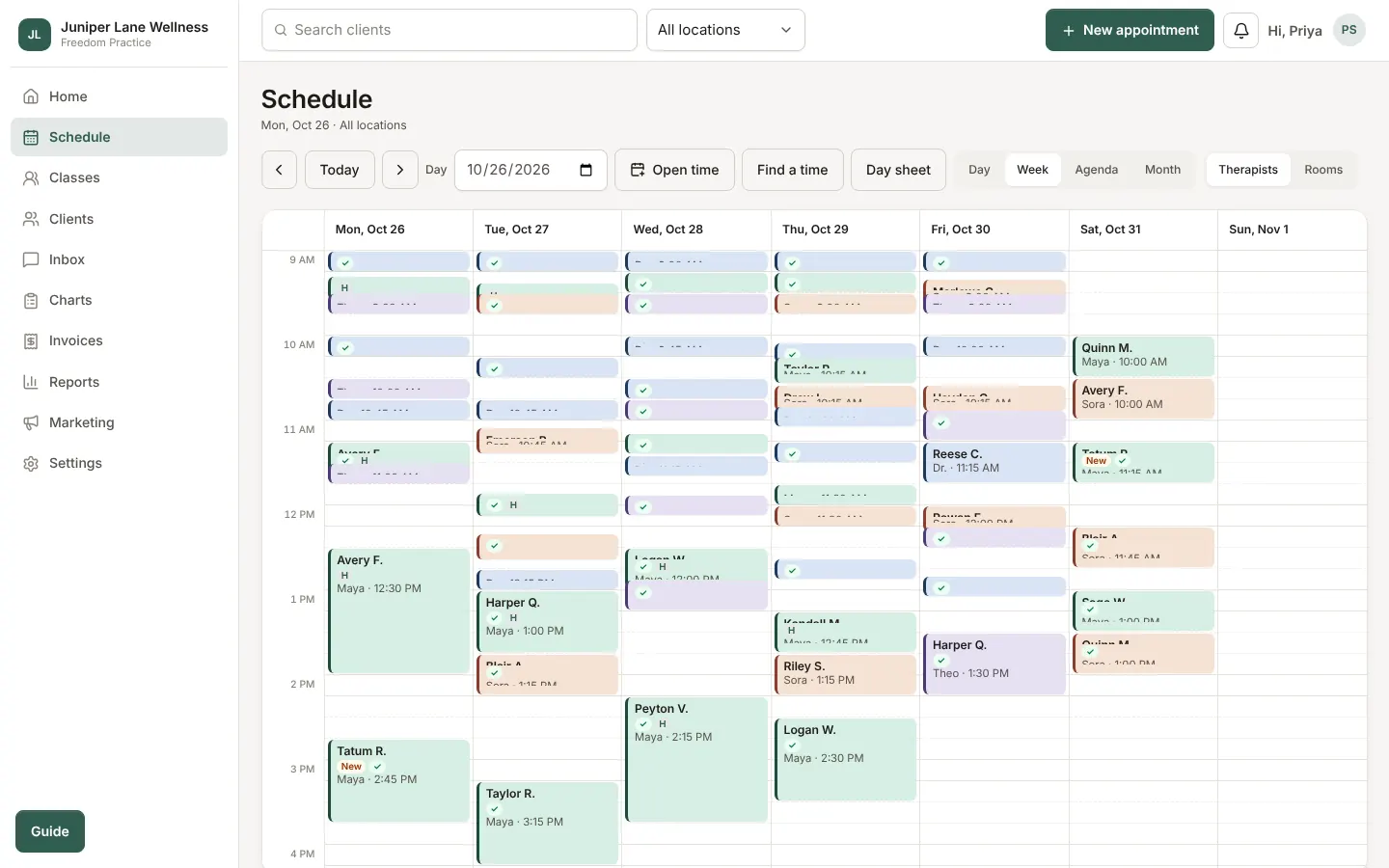The image size is (1389, 868).
Task: Open Logan W. 2:30 PM appointment
Action: (x=845, y=759)
